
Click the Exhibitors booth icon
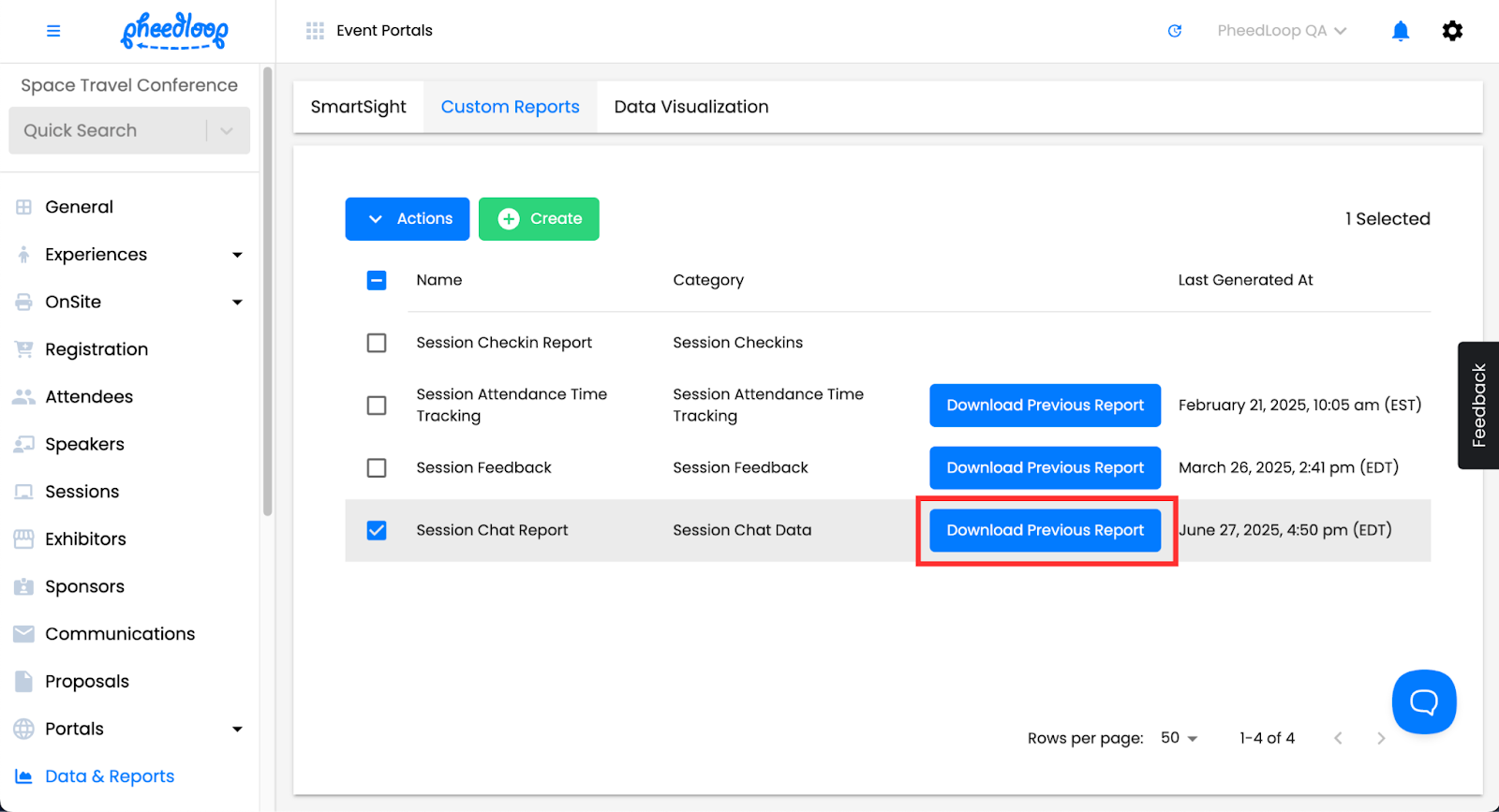[24, 539]
